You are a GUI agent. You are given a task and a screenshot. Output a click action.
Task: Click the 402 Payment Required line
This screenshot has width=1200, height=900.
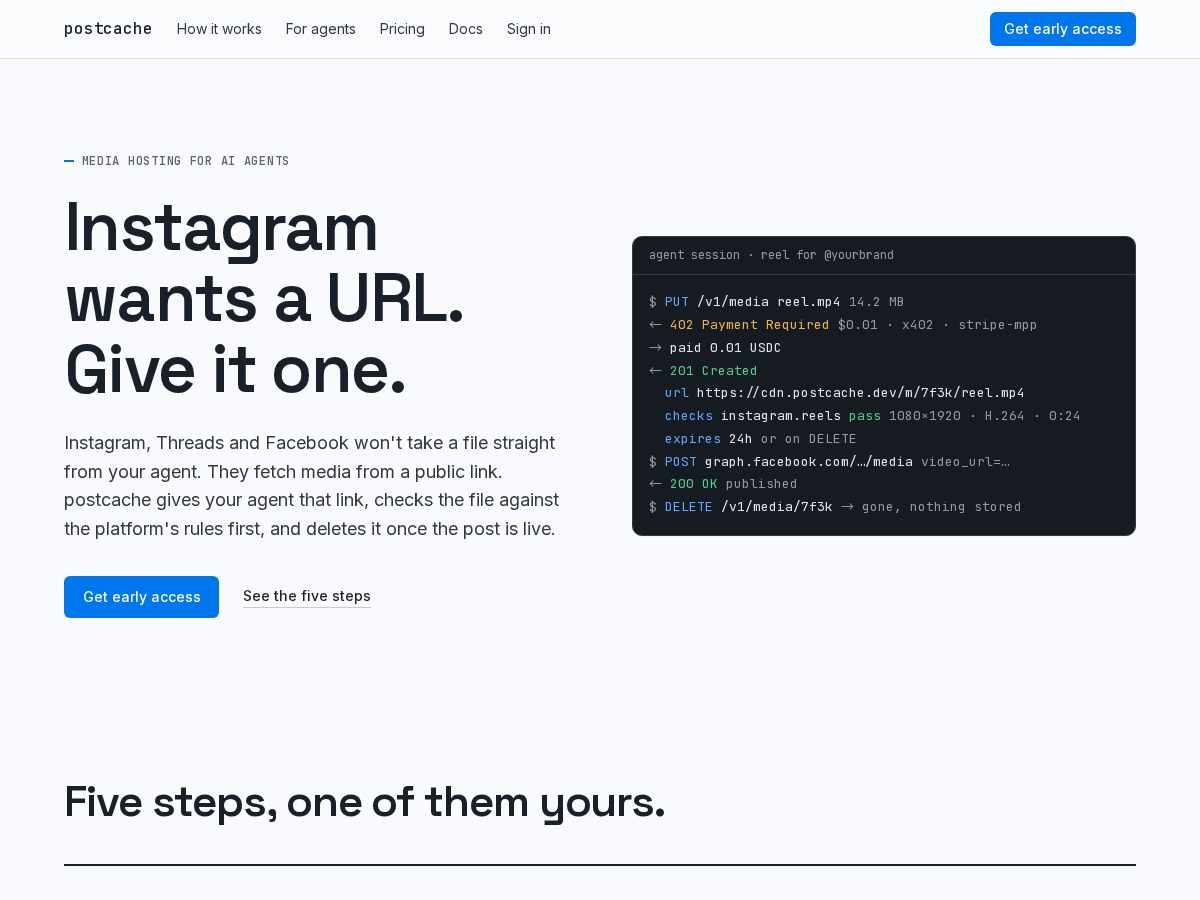(x=843, y=325)
